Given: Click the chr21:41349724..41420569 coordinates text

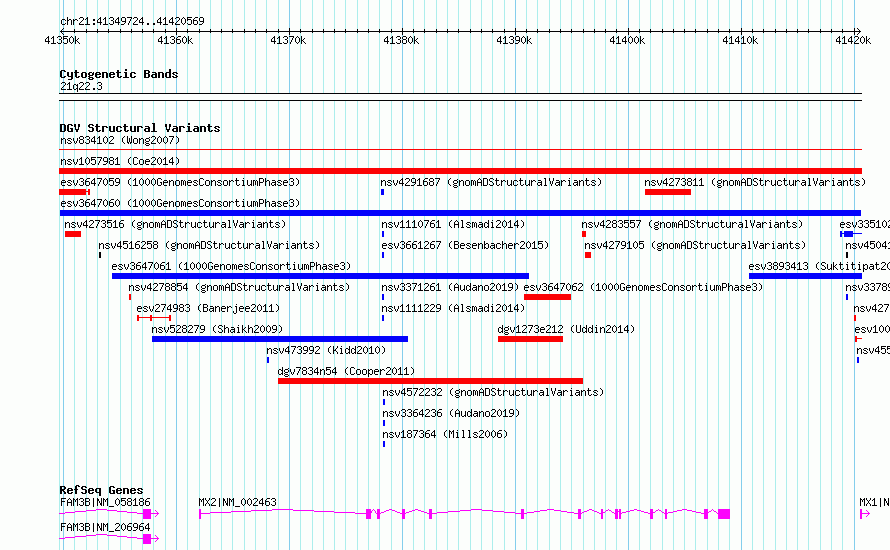Looking at the screenshot, I should 132,21.
